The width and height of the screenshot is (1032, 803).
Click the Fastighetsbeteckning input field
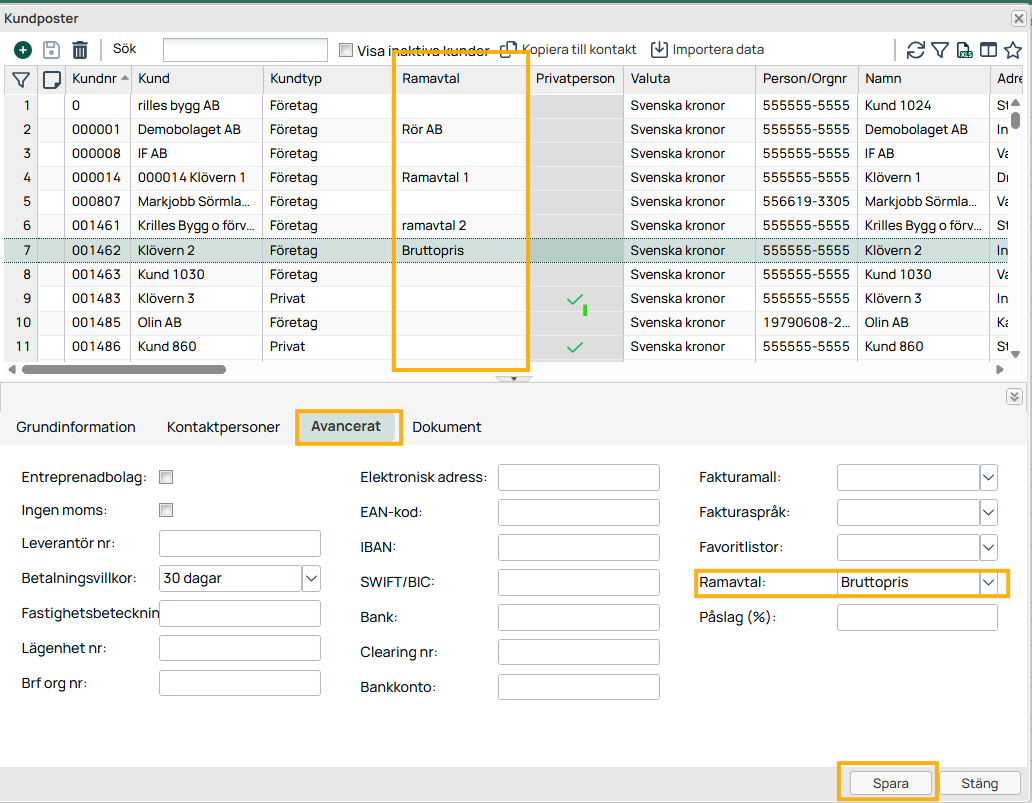click(240, 613)
